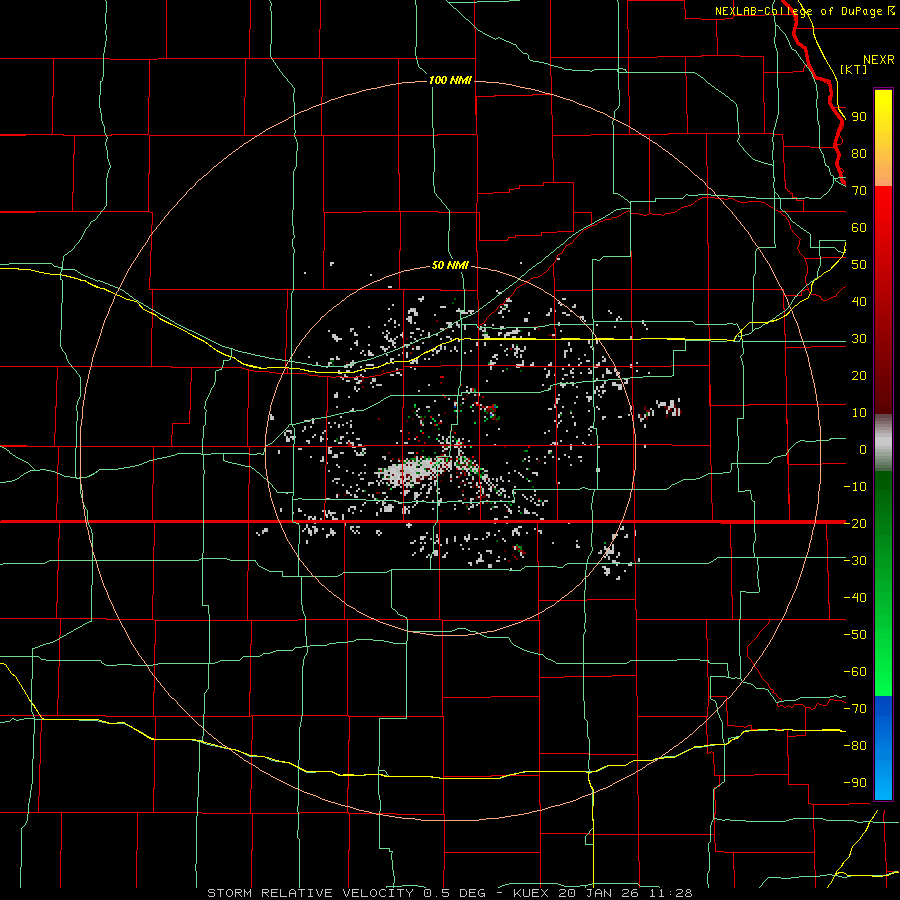Click the 10 value on velocity scale
The height and width of the screenshot is (900, 900).
click(859, 413)
